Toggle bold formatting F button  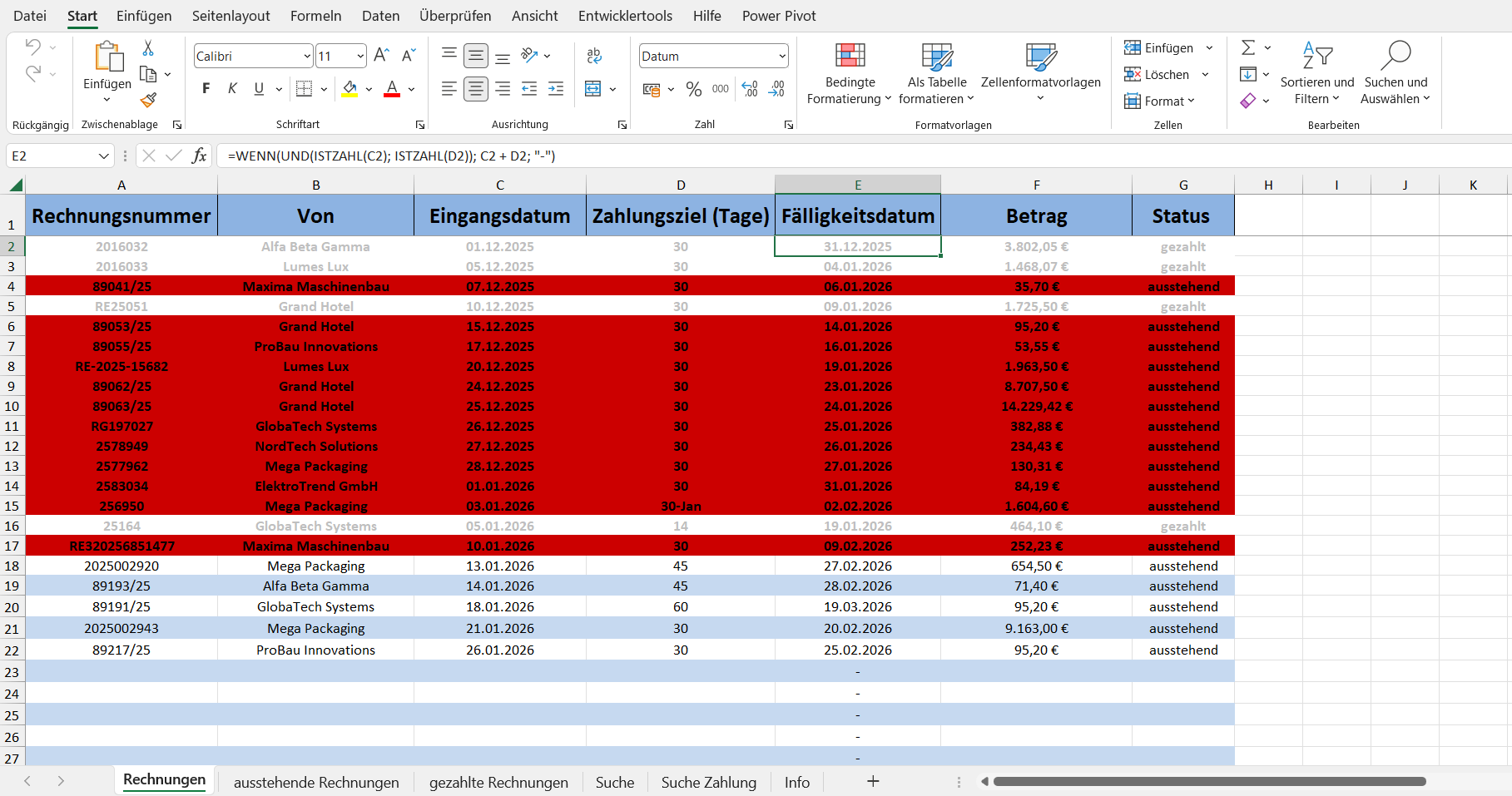tap(206, 89)
